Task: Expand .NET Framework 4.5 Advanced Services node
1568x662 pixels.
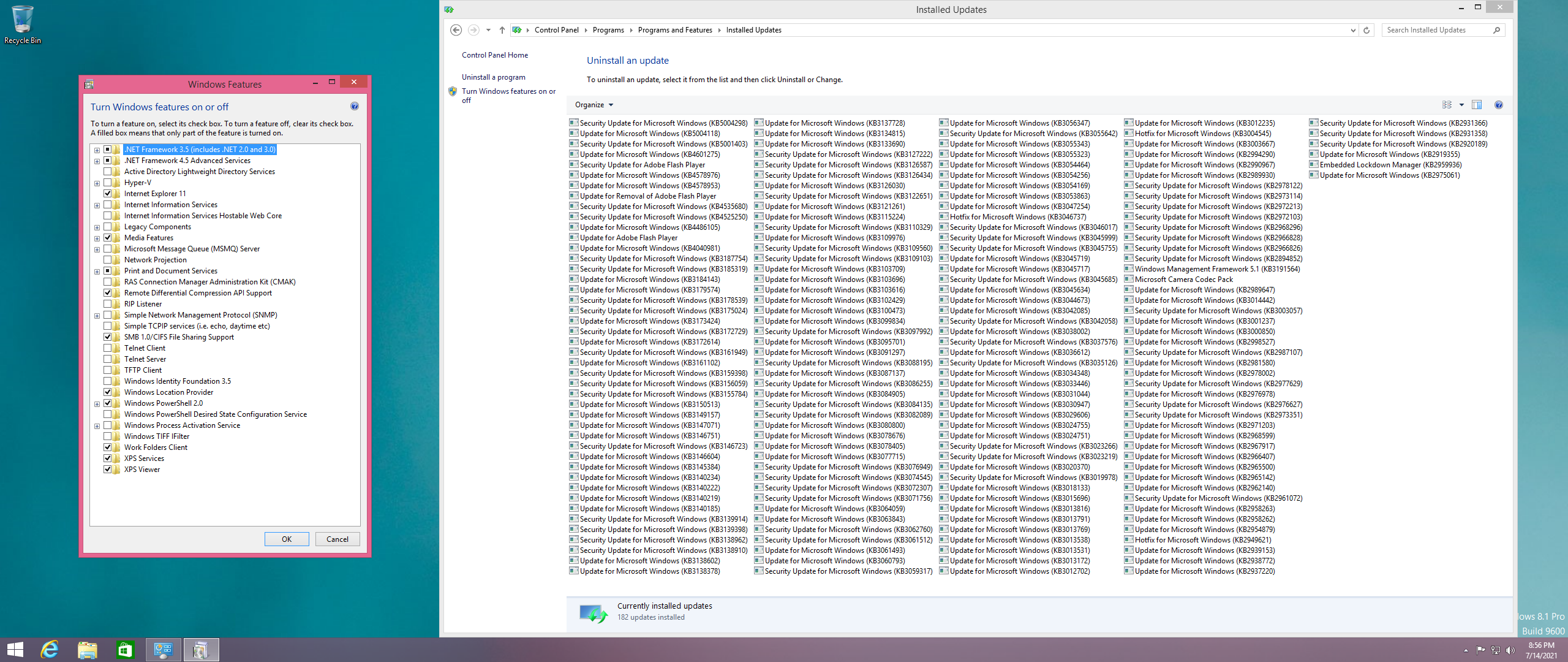Action: tap(97, 161)
